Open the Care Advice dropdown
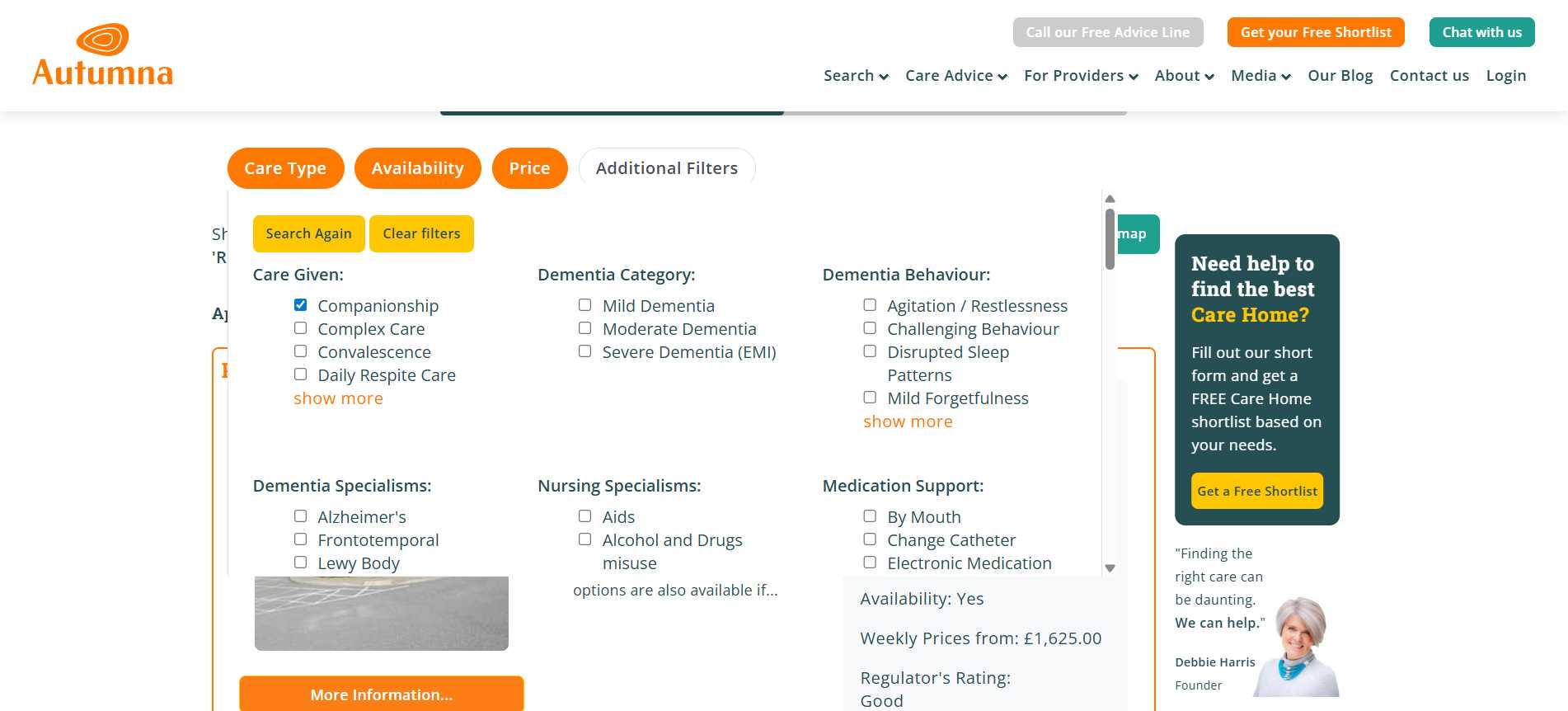1568x711 pixels. point(955,76)
